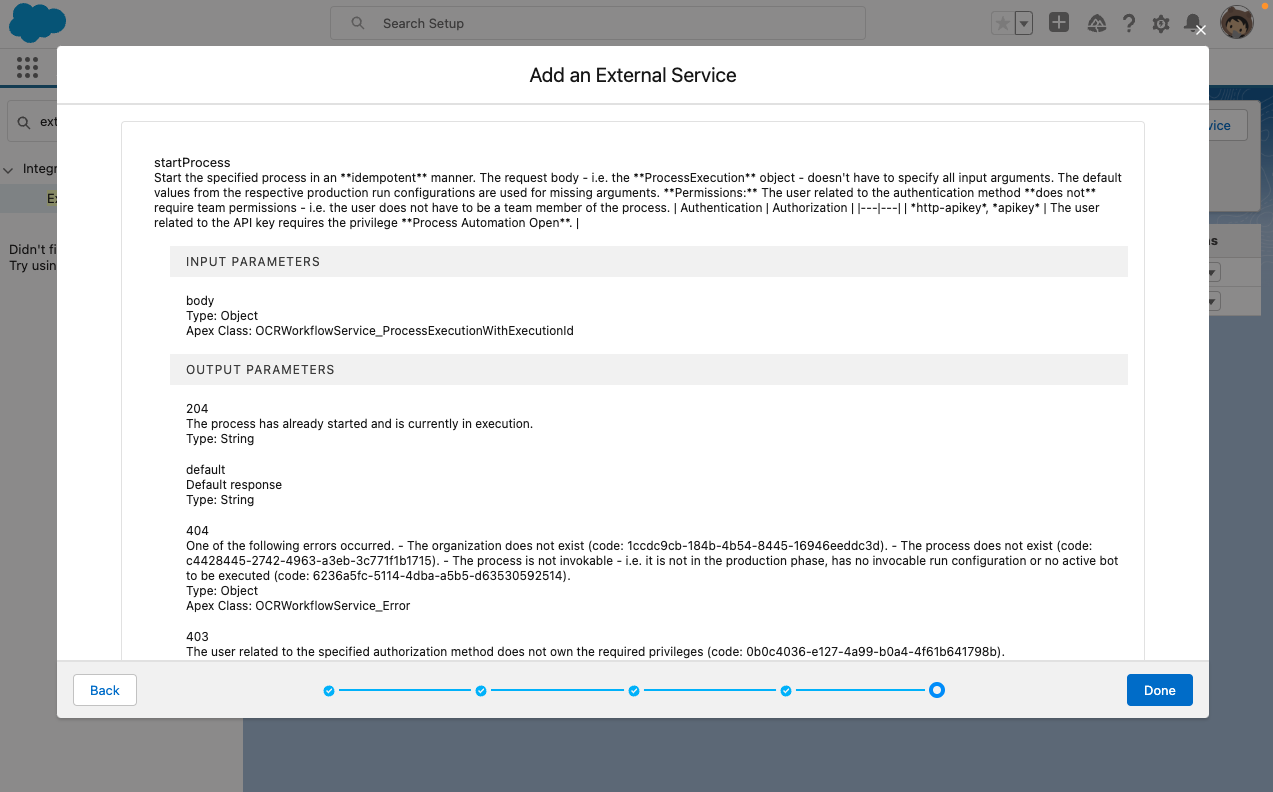
Task: Collapse the Integrations tree chevron
Action: (x=8, y=170)
